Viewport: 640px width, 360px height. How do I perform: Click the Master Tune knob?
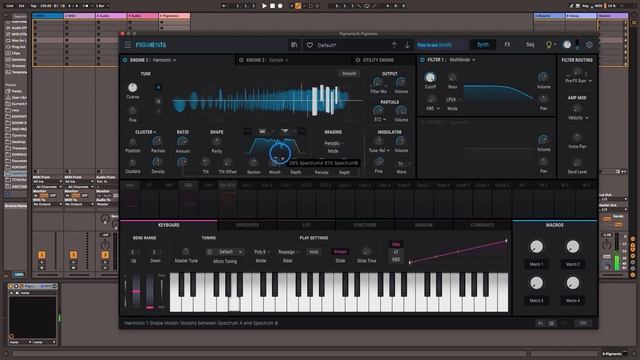(x=186, y=251)
